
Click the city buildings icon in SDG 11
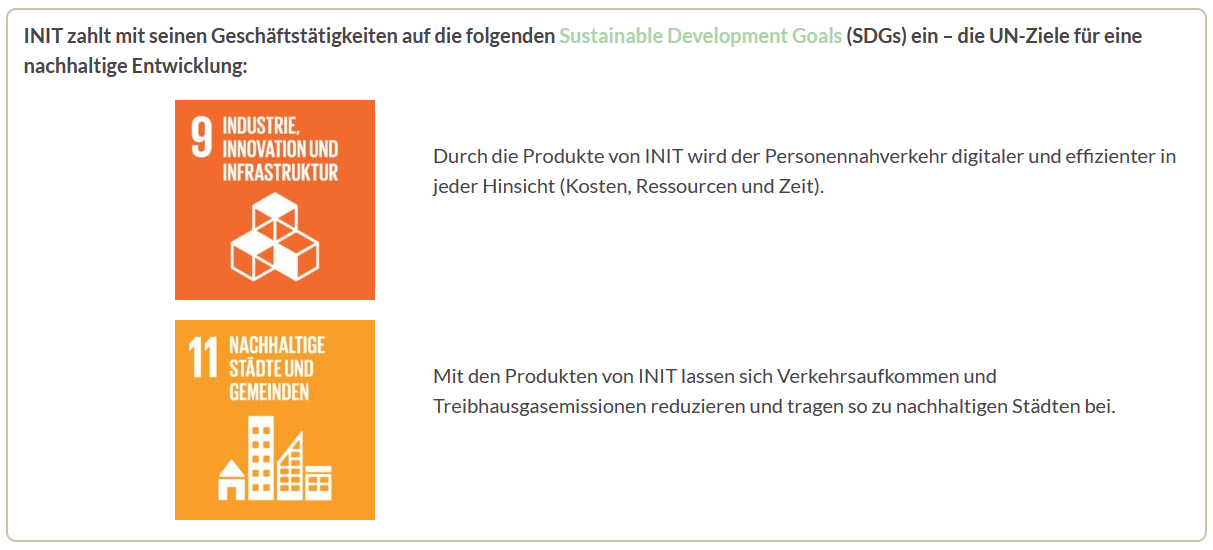(x=275, y=458)
